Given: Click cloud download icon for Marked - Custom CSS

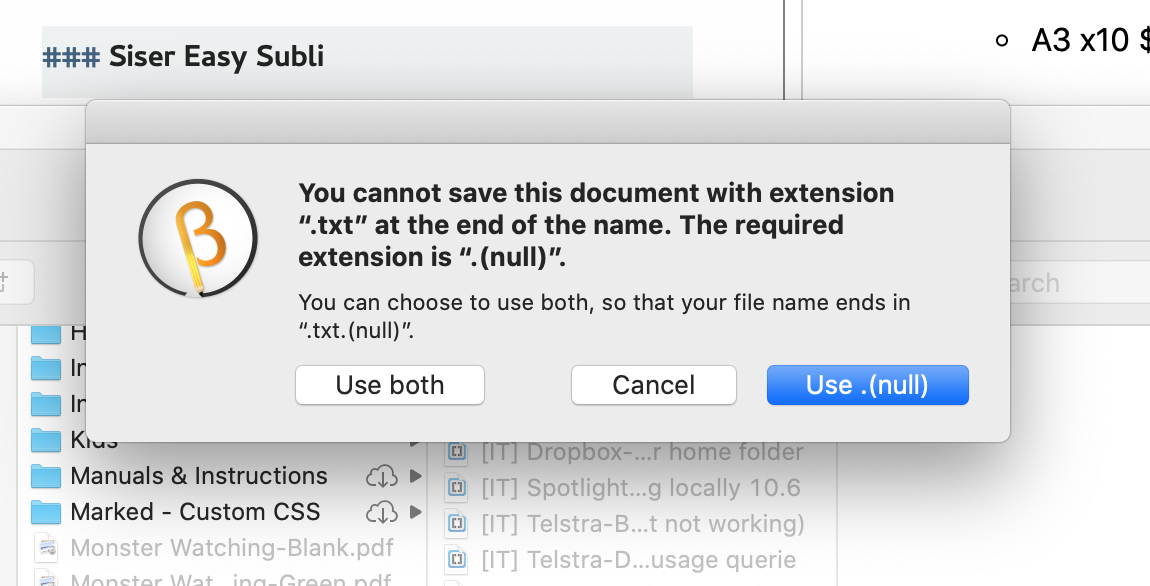Looking at the screenshot, I should tap(381, 512).
